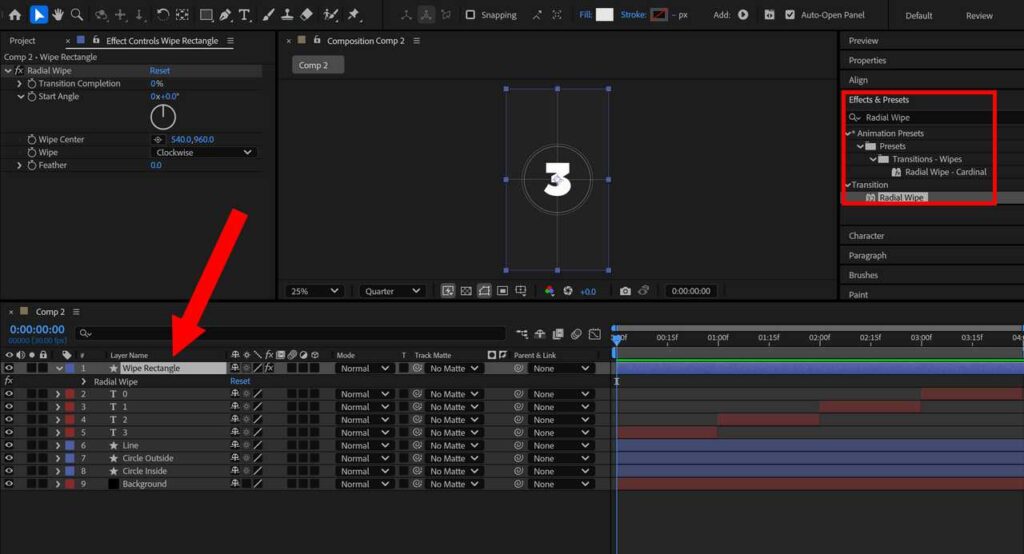Hide the Circle Outside layer eye
This screenshot has width=1024, height=554.
click(x=8, y=458)
